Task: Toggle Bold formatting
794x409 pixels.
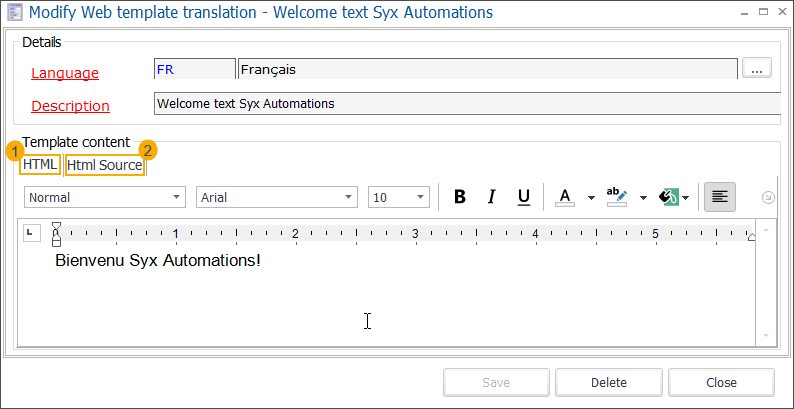Action: pos(460,197)
